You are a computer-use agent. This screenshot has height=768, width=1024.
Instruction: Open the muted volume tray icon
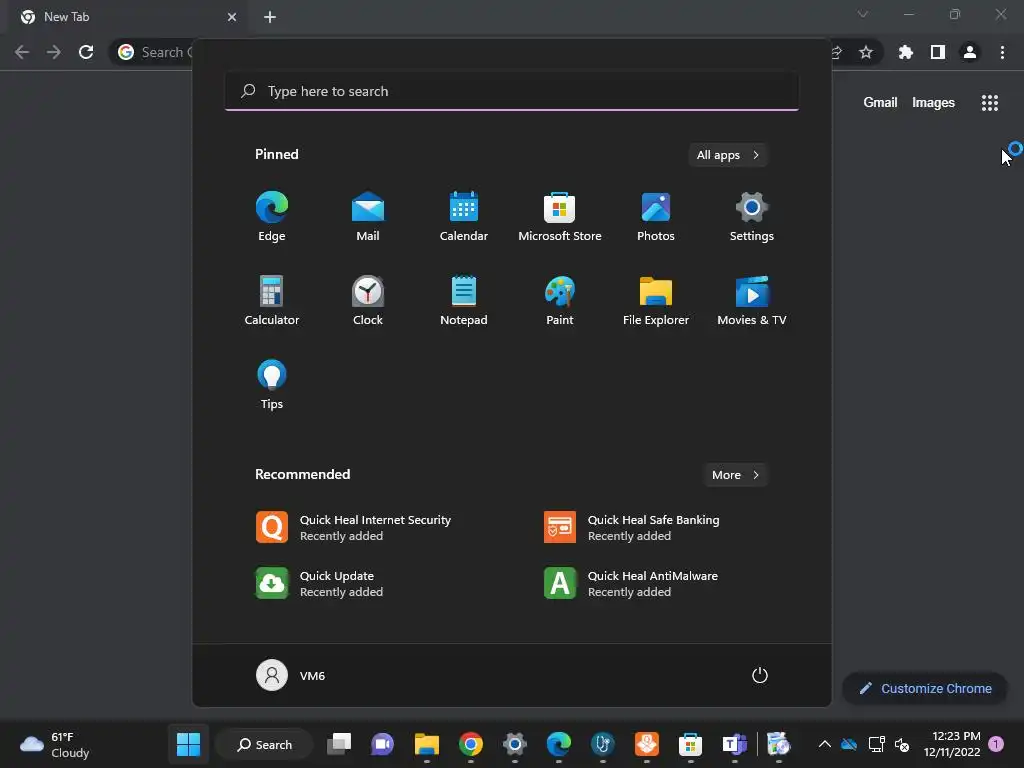click(903, 744)
